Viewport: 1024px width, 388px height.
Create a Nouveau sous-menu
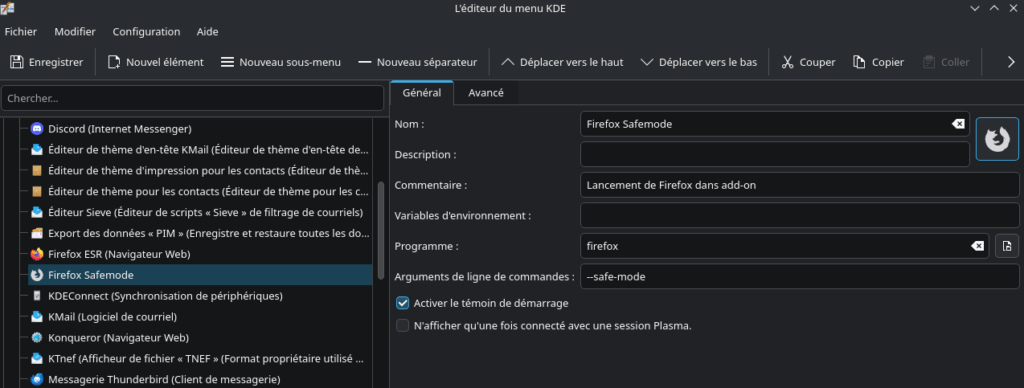pos(281,62)
